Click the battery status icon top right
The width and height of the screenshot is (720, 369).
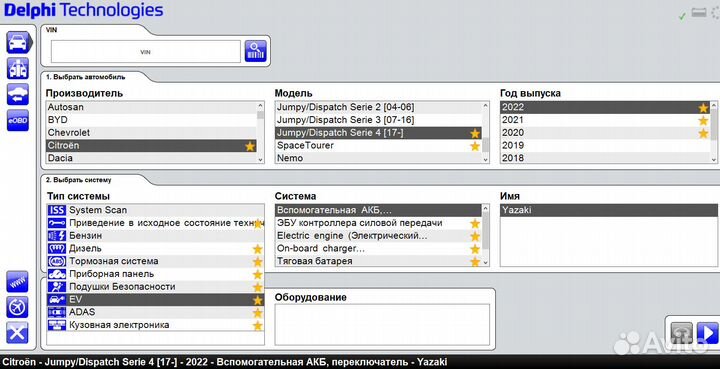click(698, 12)
